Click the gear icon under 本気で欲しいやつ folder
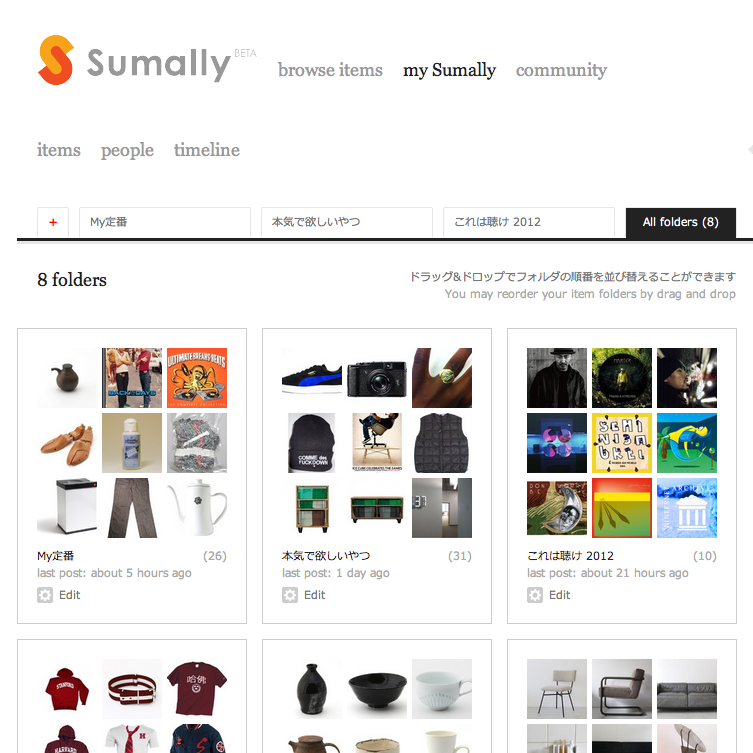The image size is (753, 753). pos(290,595)
